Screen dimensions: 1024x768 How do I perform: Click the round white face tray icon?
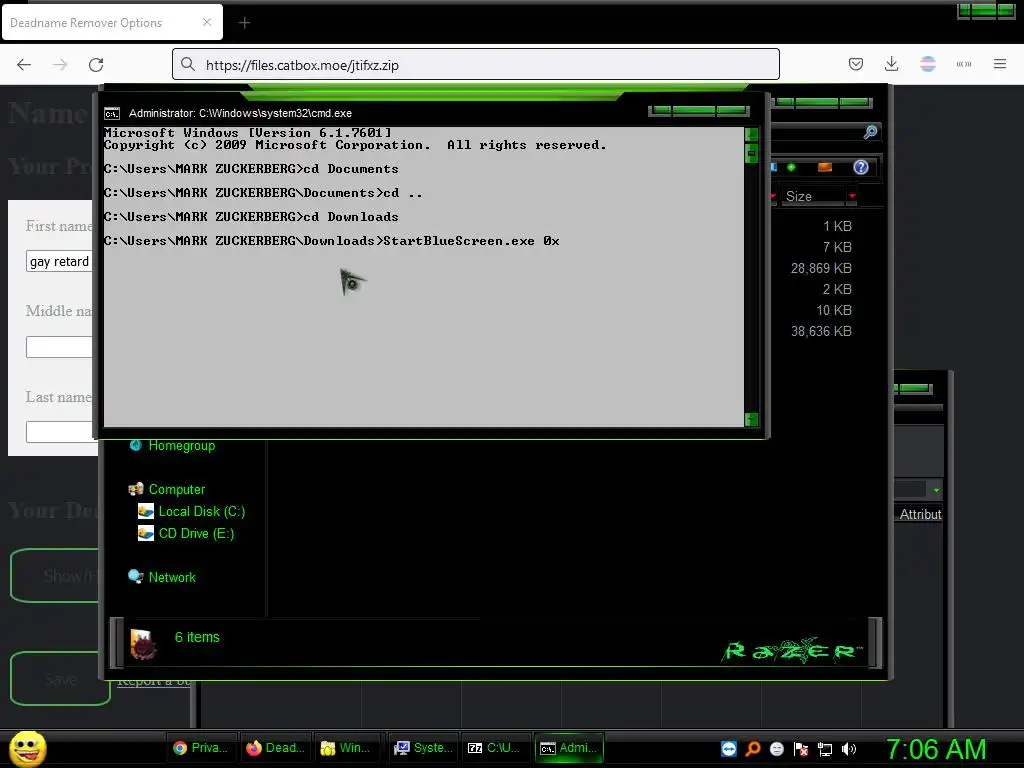tap(776, 749)
